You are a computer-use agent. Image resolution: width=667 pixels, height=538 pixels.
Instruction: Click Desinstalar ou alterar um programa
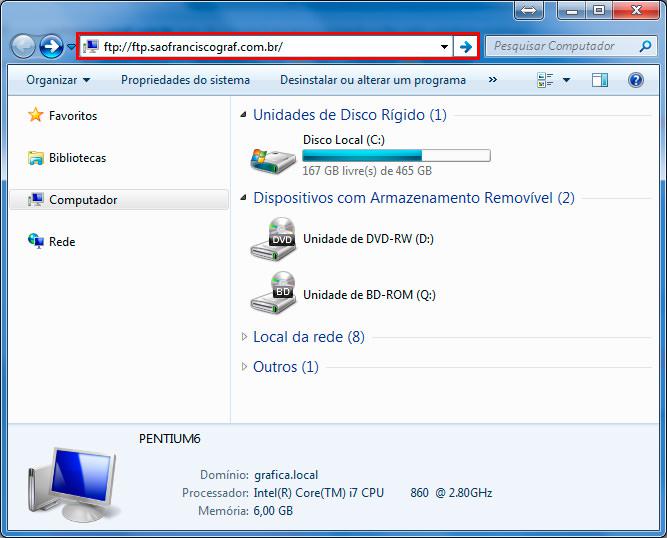point(373,80)
